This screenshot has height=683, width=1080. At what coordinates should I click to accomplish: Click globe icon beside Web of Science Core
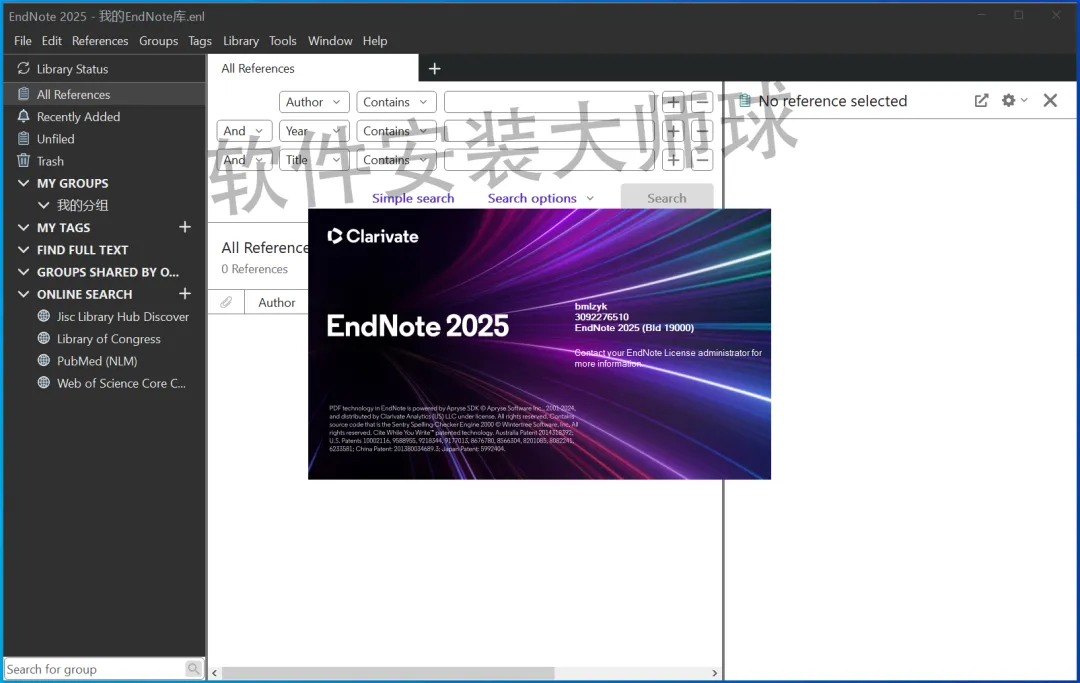coord(43,382)
